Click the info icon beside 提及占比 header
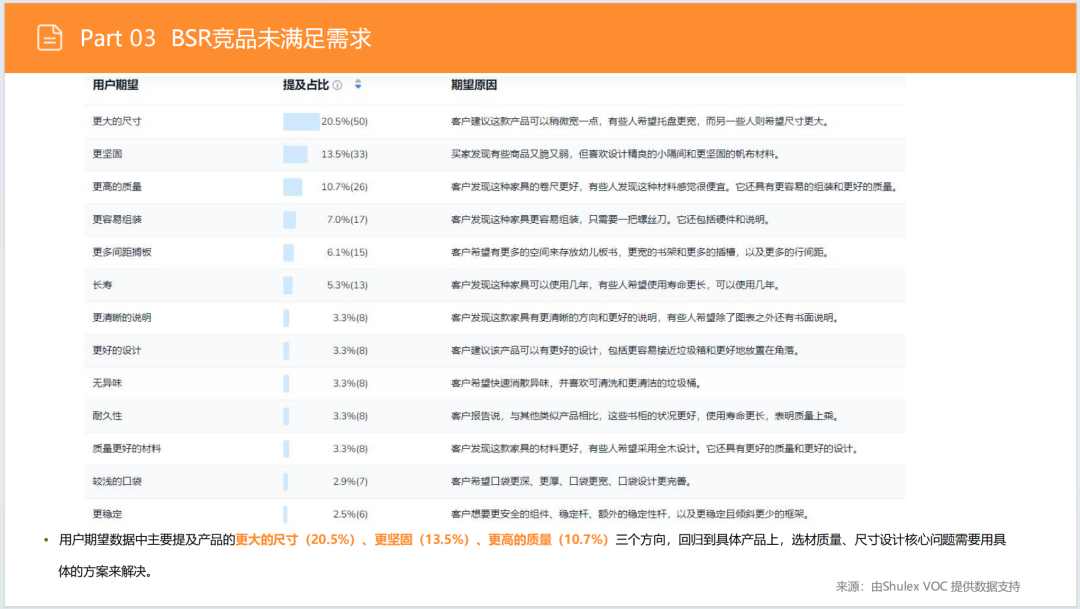The width and height of the screenshot is (1080, 609). pos(337,85)
